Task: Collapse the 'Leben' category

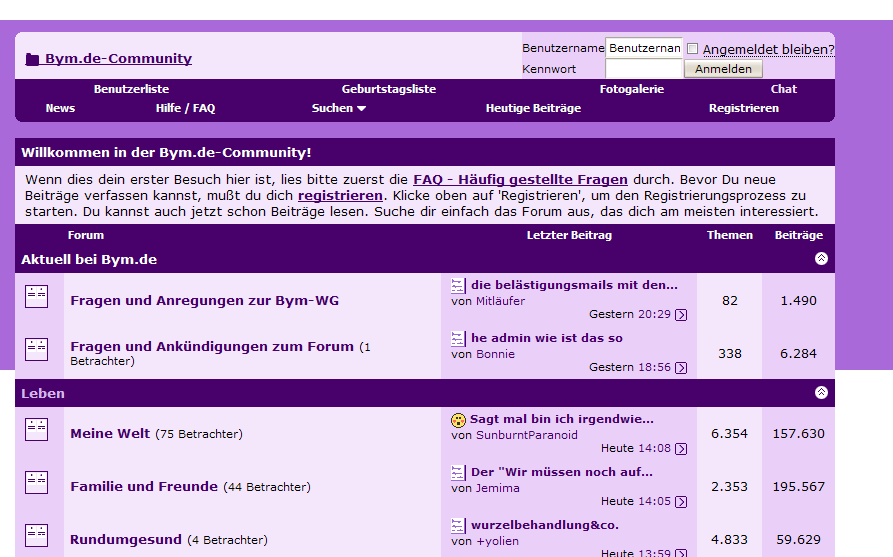Action: click(x=821, y=392)
